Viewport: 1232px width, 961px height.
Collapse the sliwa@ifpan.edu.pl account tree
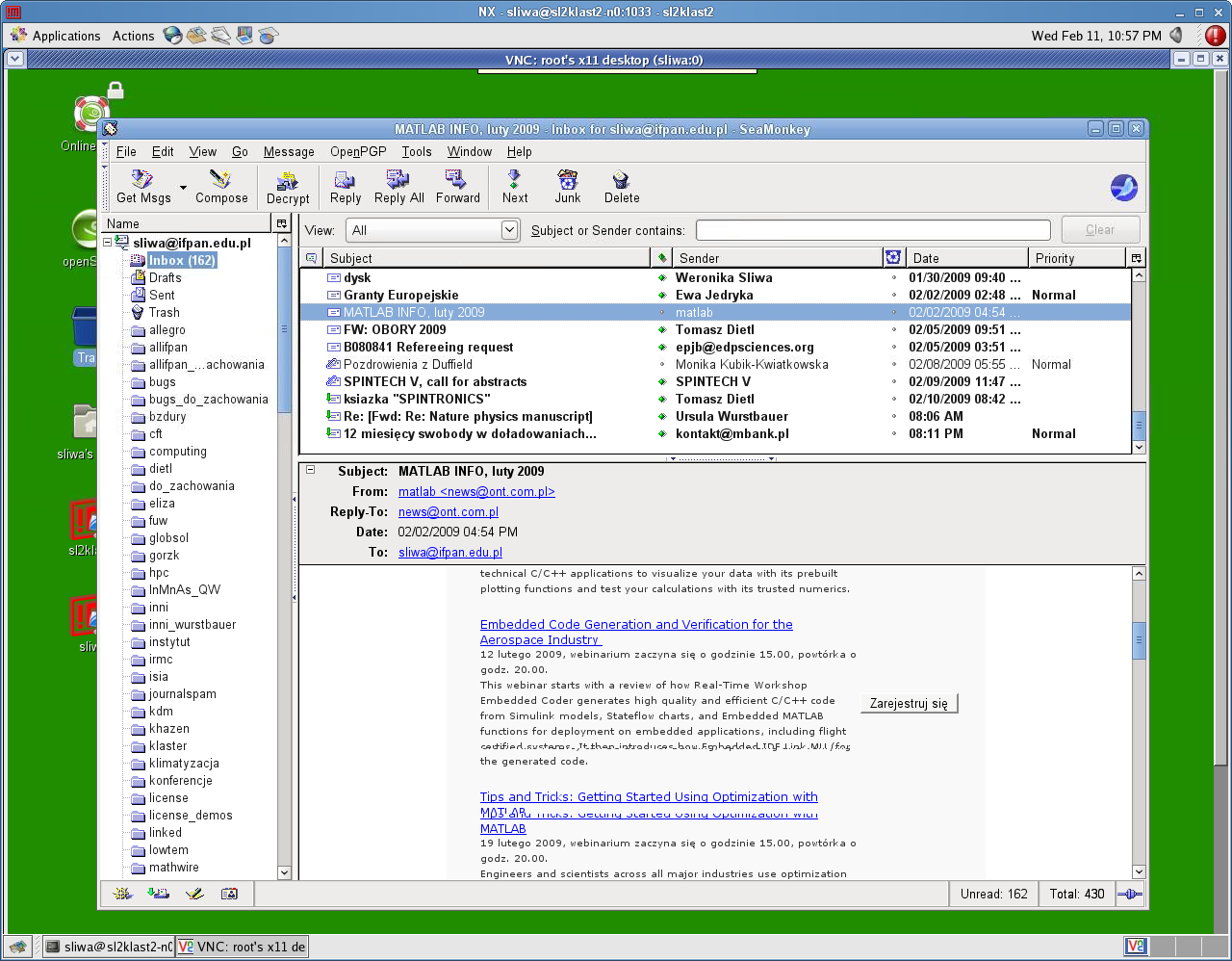tap(108, 243)
